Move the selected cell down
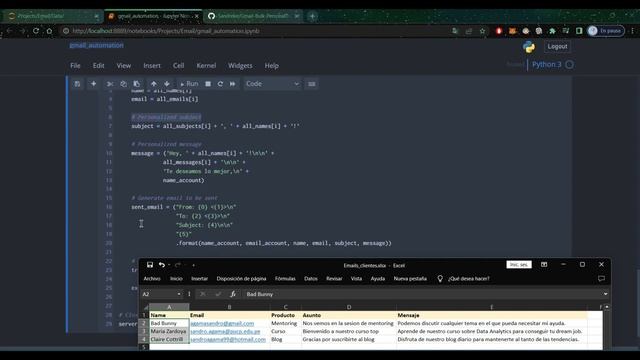The width and height of the screenshot is (640, 360). pyautogui.click(x=167, y=84)
